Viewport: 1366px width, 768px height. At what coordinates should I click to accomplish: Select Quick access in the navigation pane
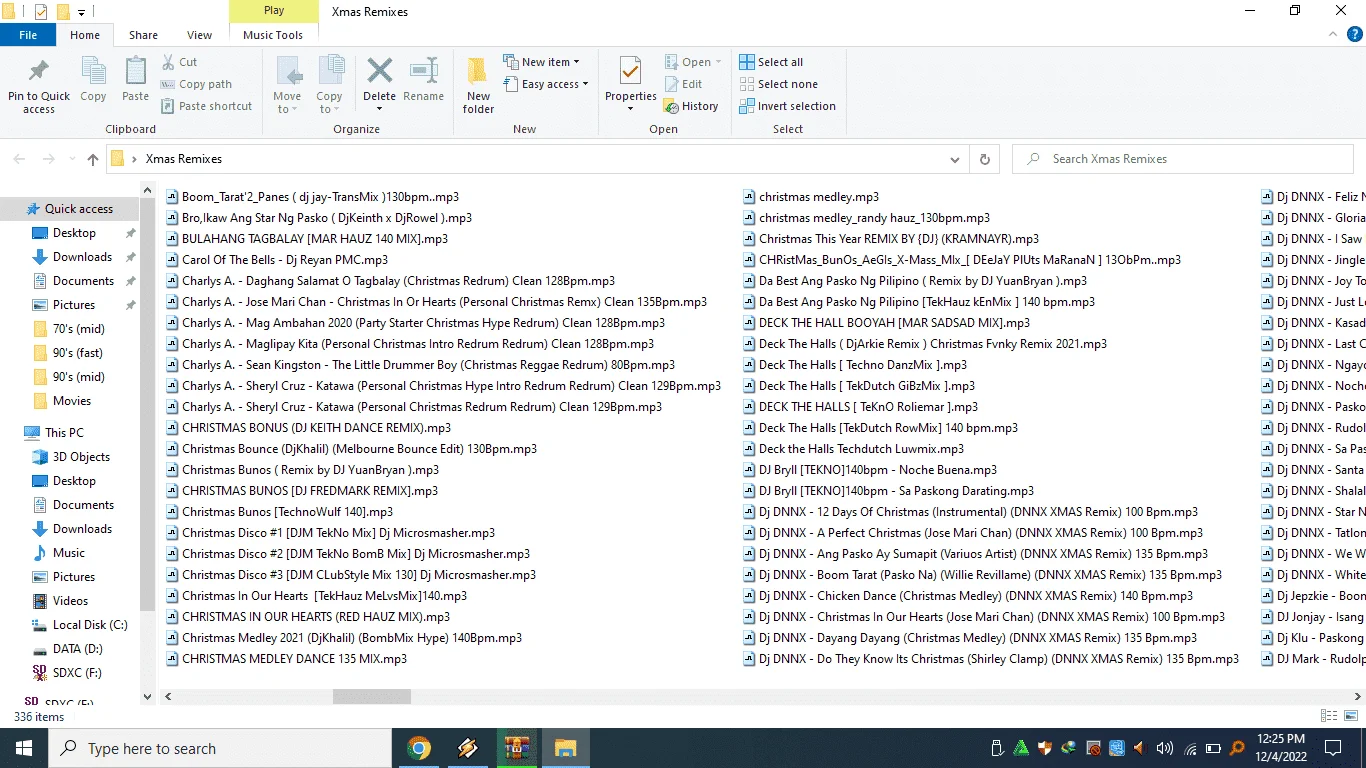[78, 209]
